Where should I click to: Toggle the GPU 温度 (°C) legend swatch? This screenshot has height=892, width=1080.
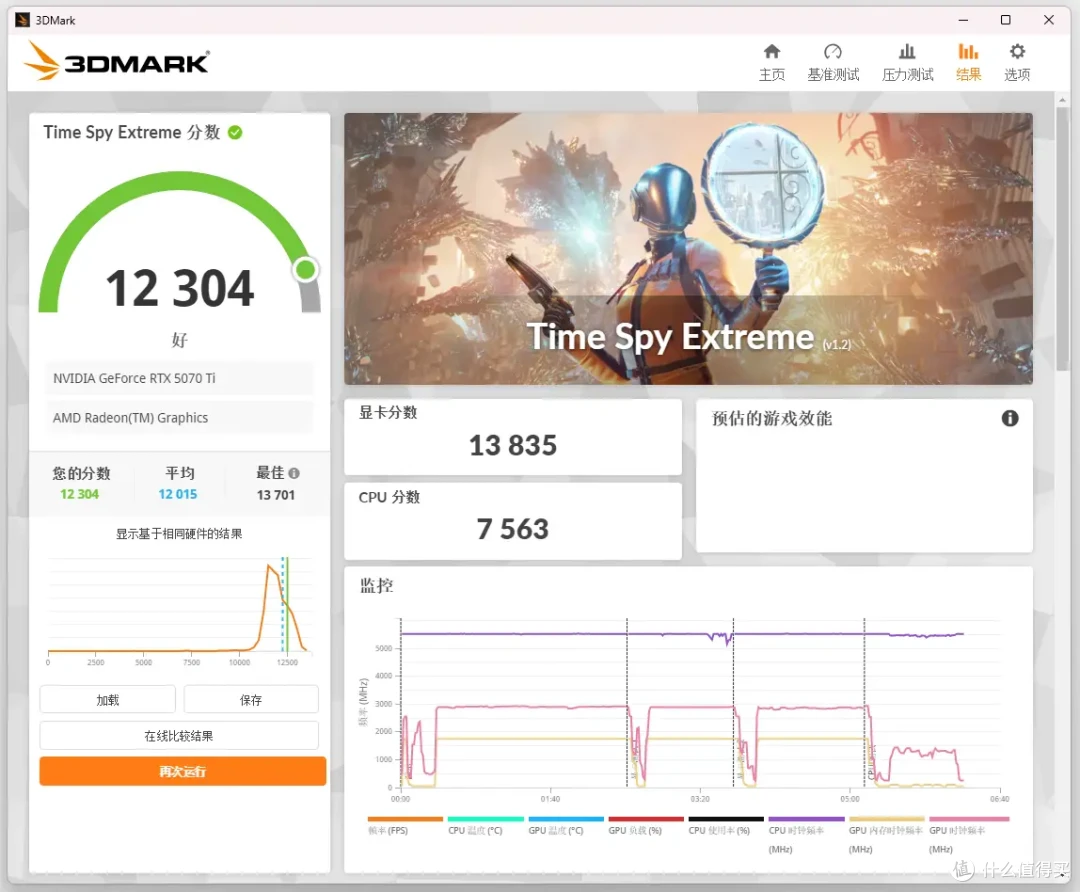tap(566, 819)
